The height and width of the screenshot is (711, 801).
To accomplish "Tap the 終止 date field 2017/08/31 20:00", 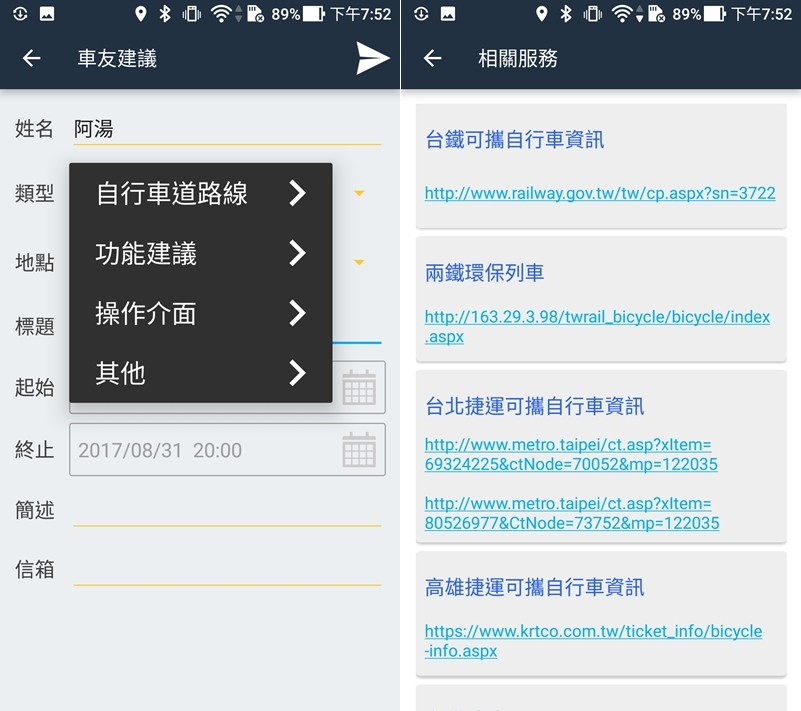I will click(x=227, y=449).
